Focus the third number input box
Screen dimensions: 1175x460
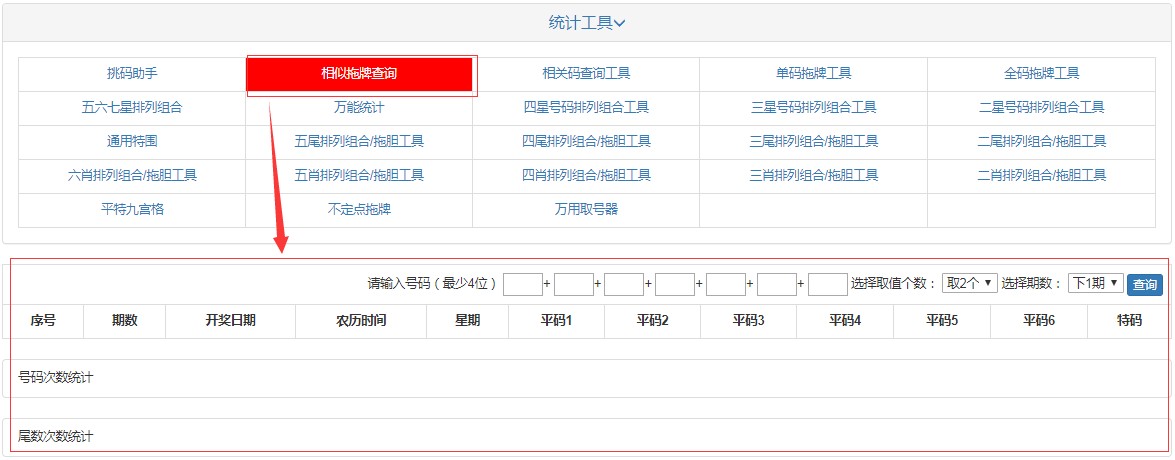(624, 284)
